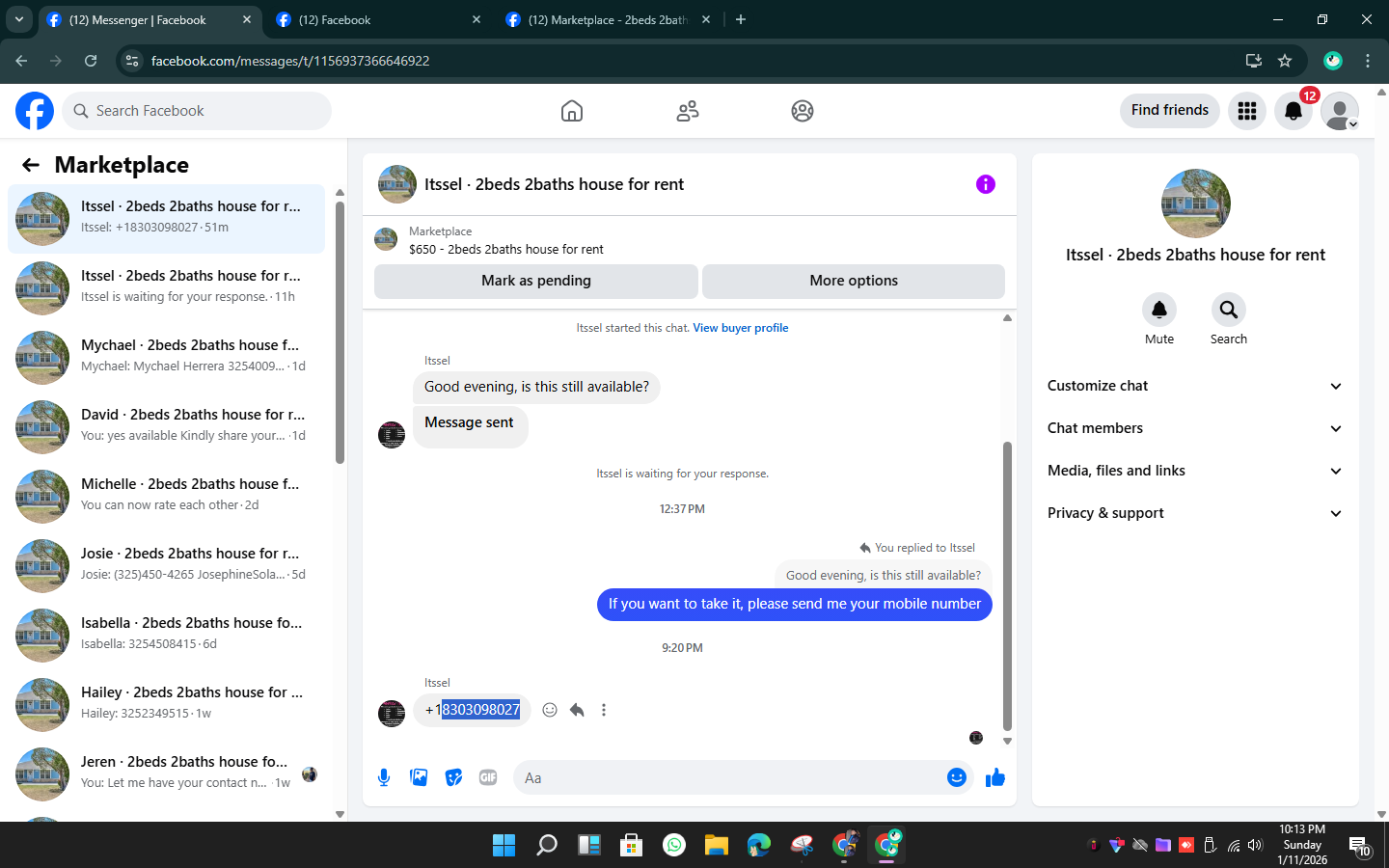The width and height of the screenshot is (1389, 868).
Task: Open File Explorer from the taskbar
Action: (x=716, y=845)
